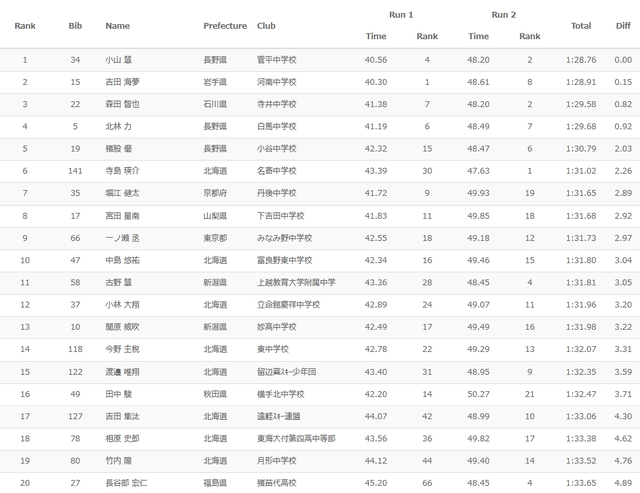Click Run 1 time 43.36
640x493 pixels.
point(376,282)
